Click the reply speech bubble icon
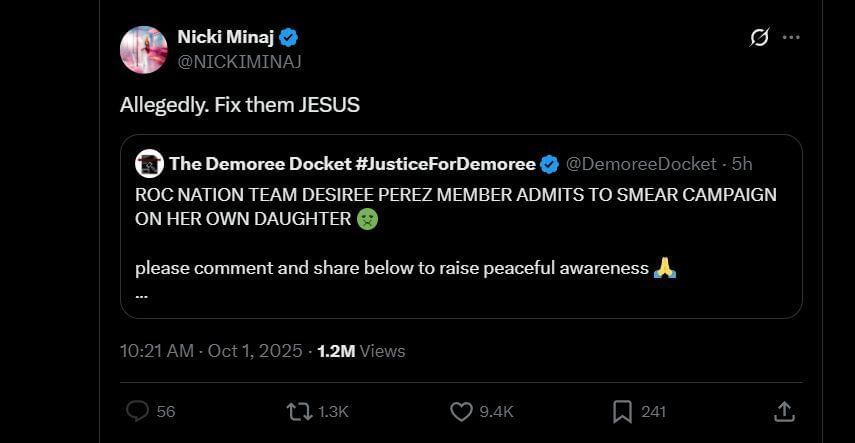The image size is (855, 443). click(x=138, y=411)
